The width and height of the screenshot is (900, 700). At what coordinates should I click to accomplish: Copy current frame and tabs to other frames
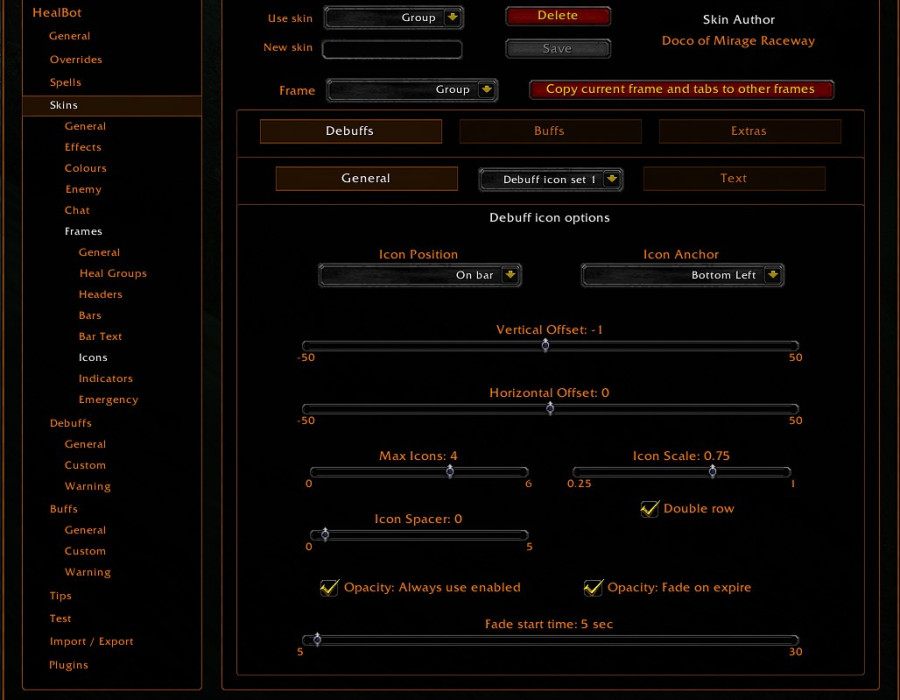tap(681, 90)
